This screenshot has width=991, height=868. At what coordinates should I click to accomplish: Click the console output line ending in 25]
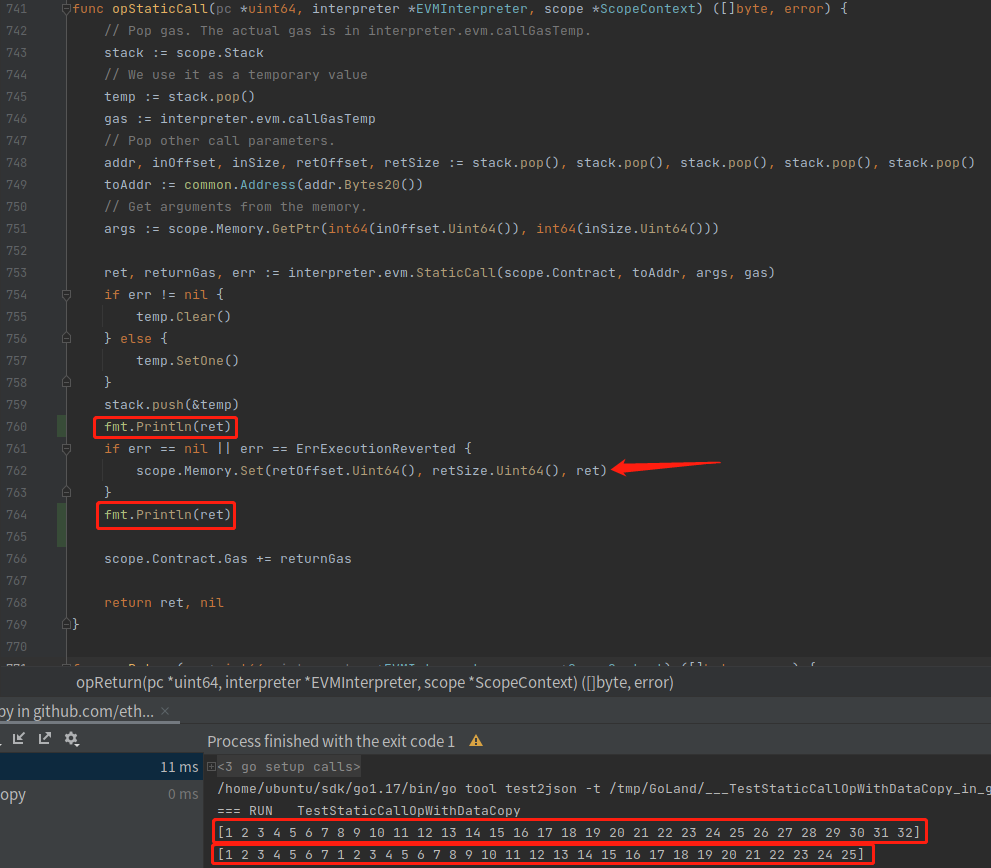pyautogui.click(x=541, y=855)
